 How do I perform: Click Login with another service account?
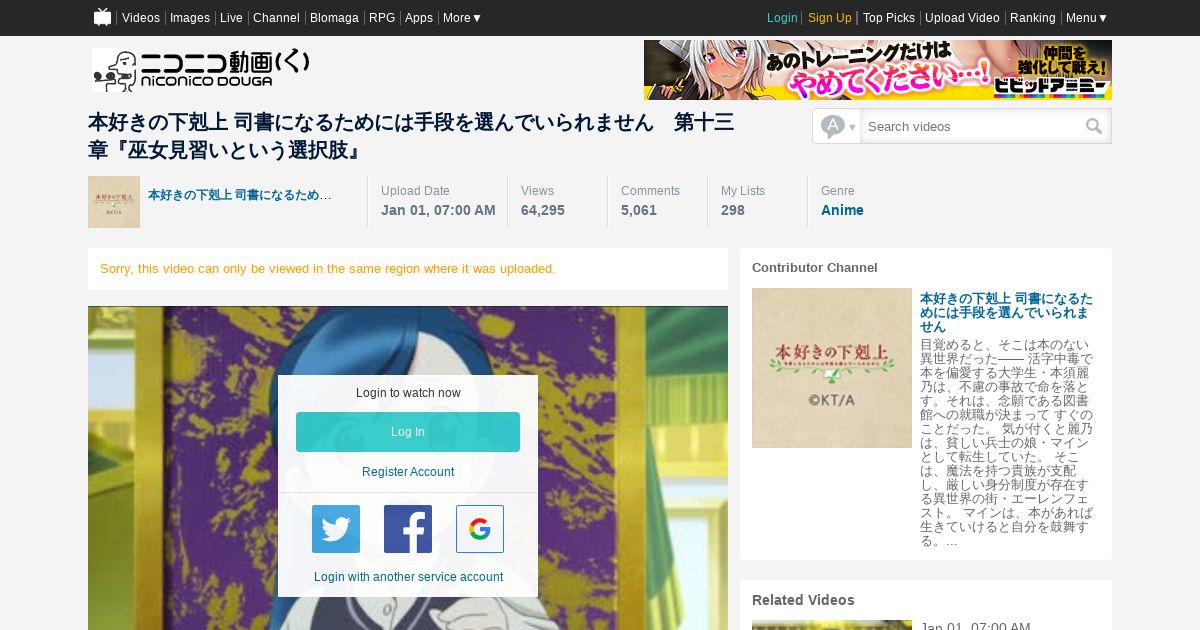408,577
